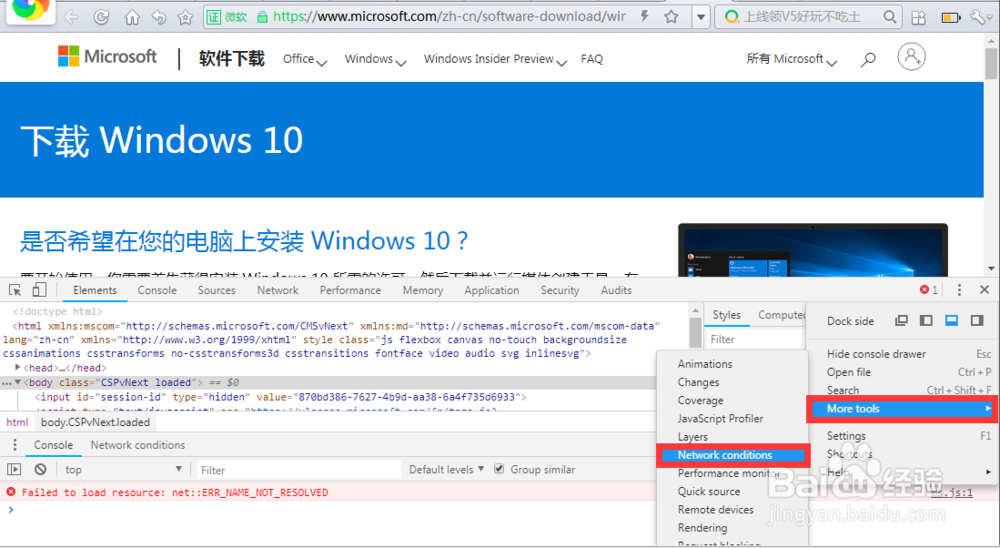The image size is (1000, 548).
Task: Click the Styles pane Filter field
Action: 754,339
